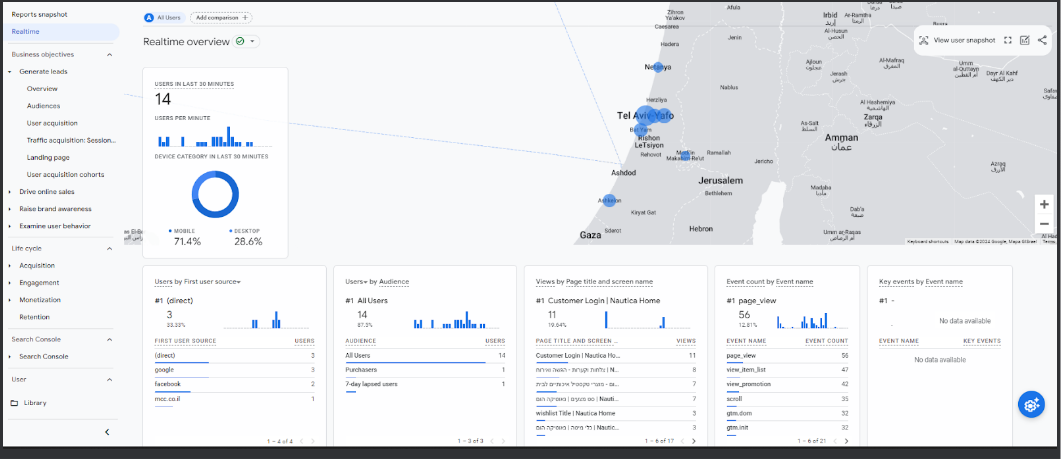Click next page arrow in Users by Audience card
The image size is (1064, 460).
click(x=503, y=441)
